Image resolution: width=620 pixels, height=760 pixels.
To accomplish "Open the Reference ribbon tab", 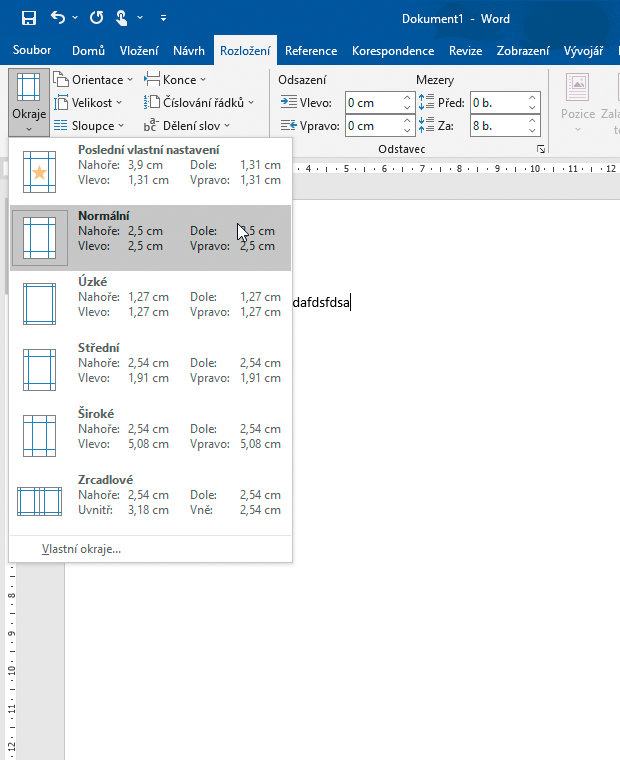I will click(310, 51).
